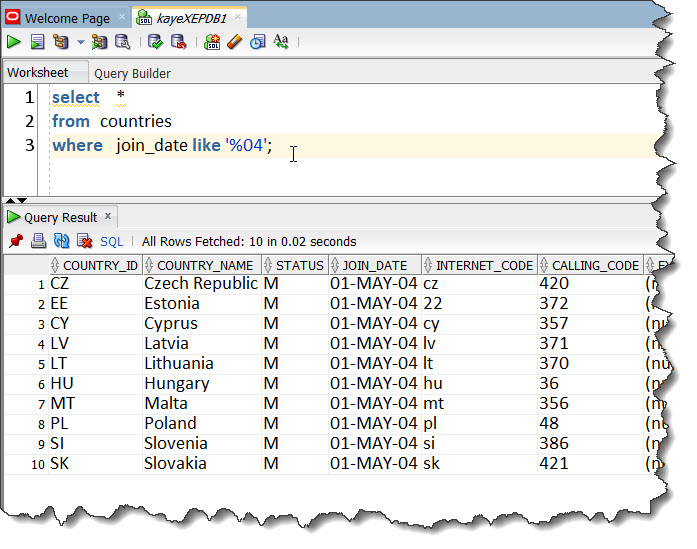Click 'All Rows Fetched: 10 in 0.02 seconds' status
The image size is (697, 549).
pyautogui.click(x=249, y=241)
